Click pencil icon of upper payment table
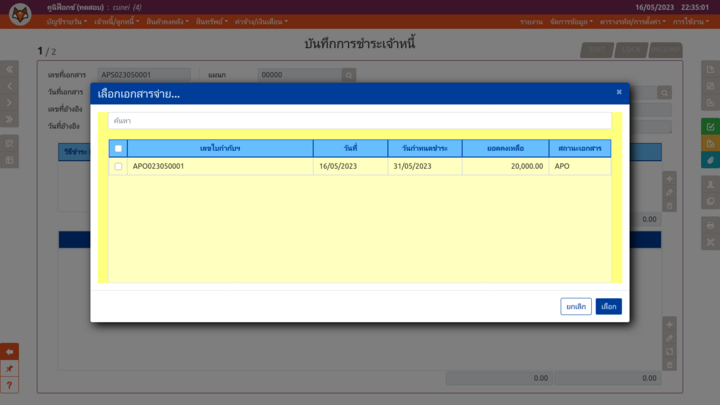 [669, 192]
